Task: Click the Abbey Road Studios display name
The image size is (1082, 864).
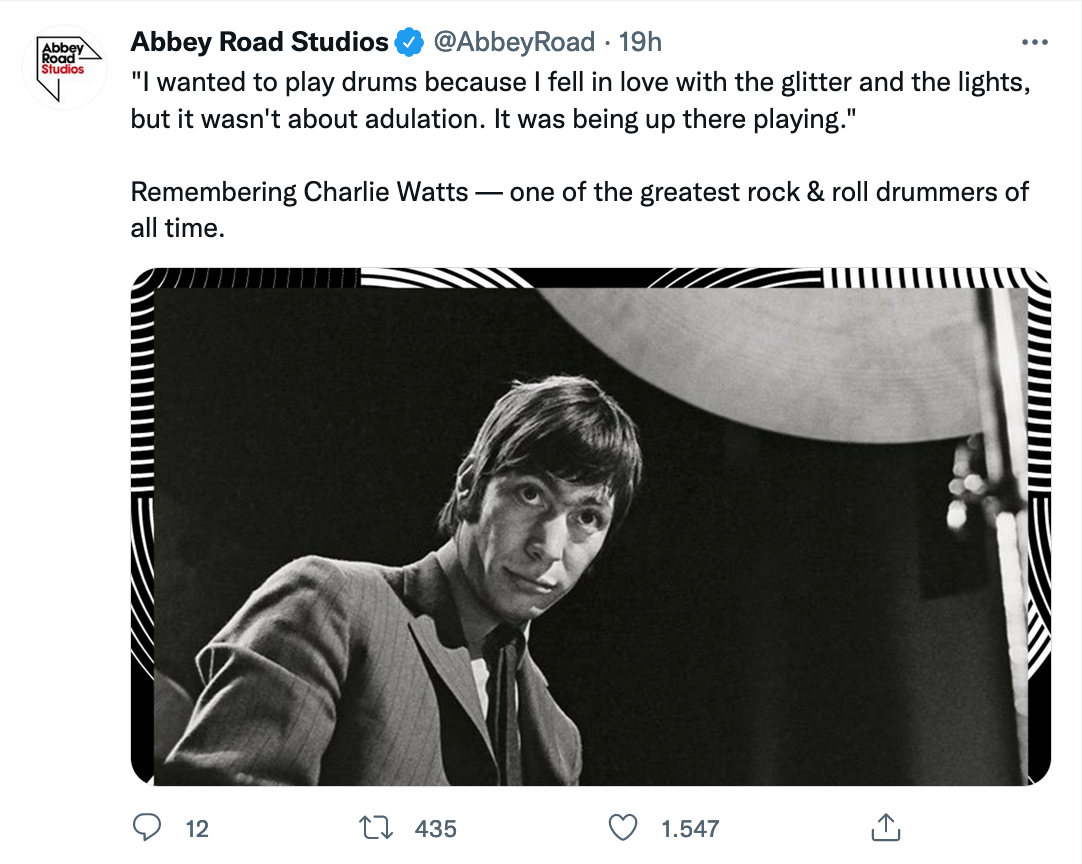Action: [259, 43]
